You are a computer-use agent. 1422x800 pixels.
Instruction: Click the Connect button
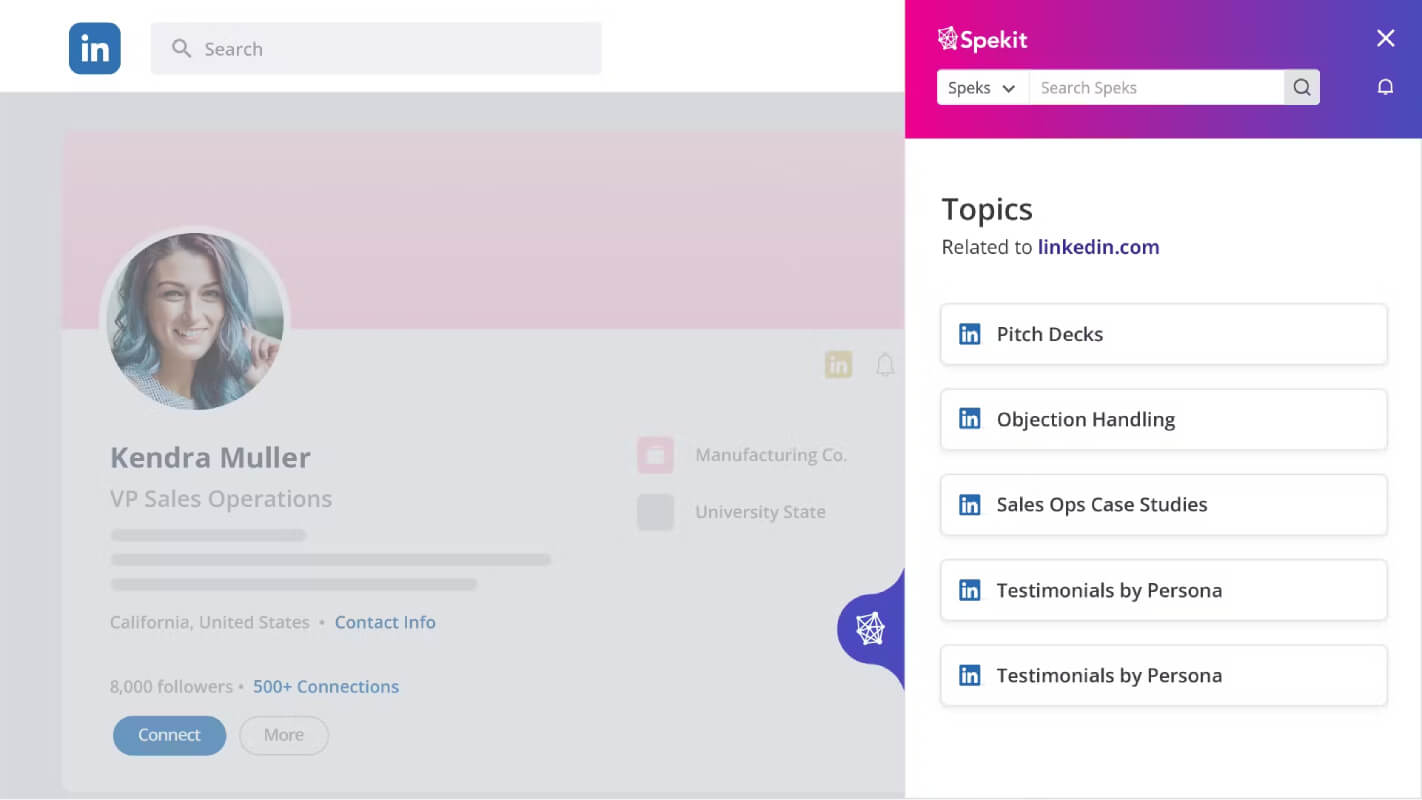tap(169, 735)
